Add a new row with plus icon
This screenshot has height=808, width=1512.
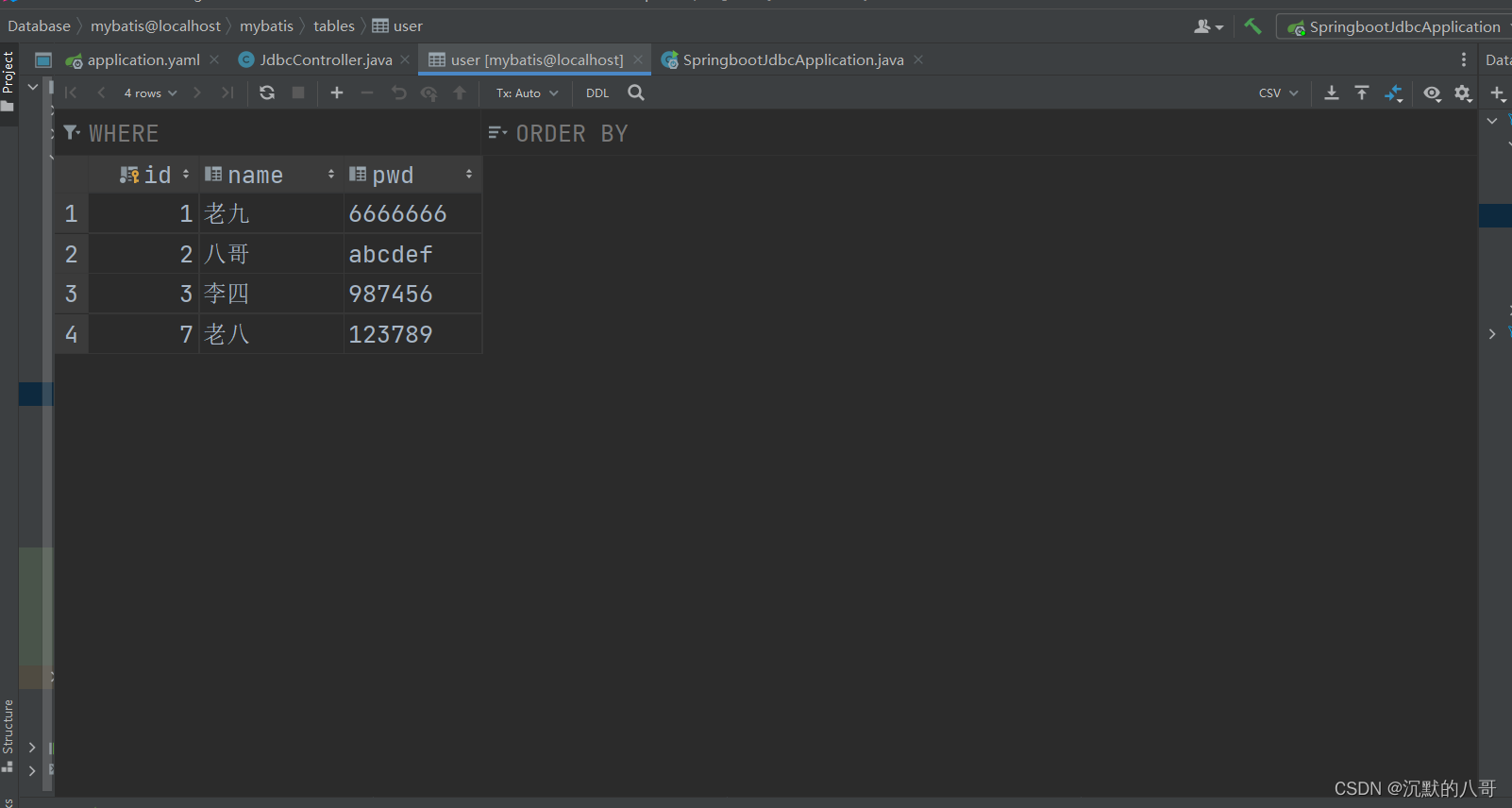pos(337,93)
